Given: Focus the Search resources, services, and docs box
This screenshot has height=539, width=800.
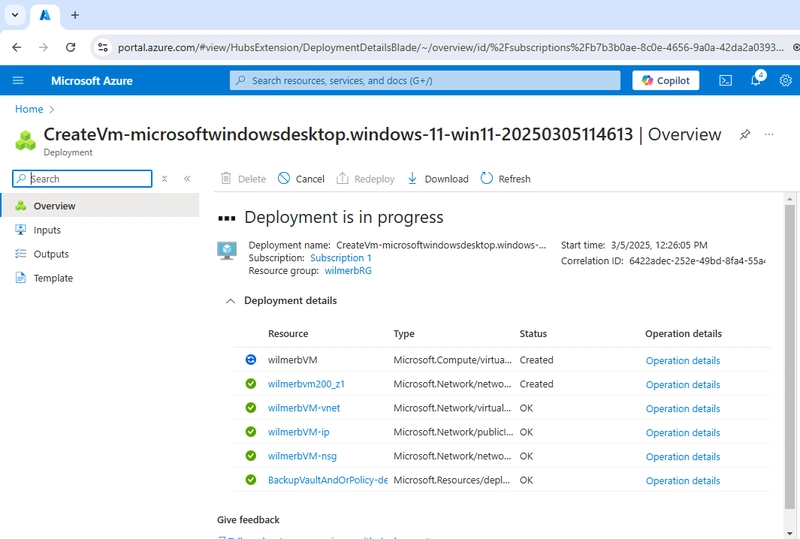Looking at the screenshot, I should tap(424, 80).
